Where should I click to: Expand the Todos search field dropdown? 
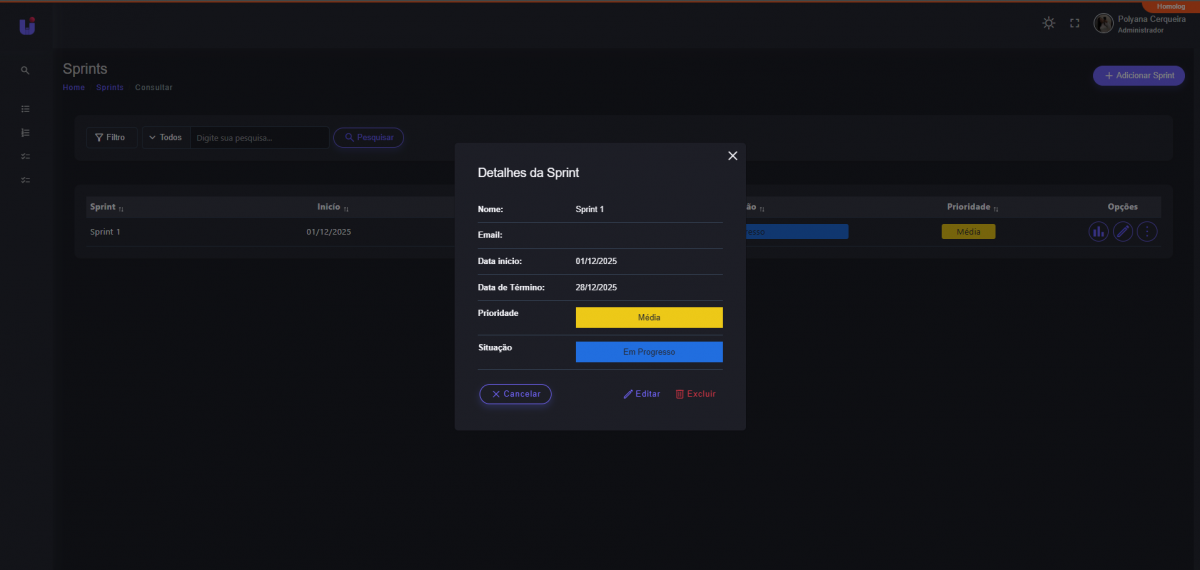click(165, 137)
